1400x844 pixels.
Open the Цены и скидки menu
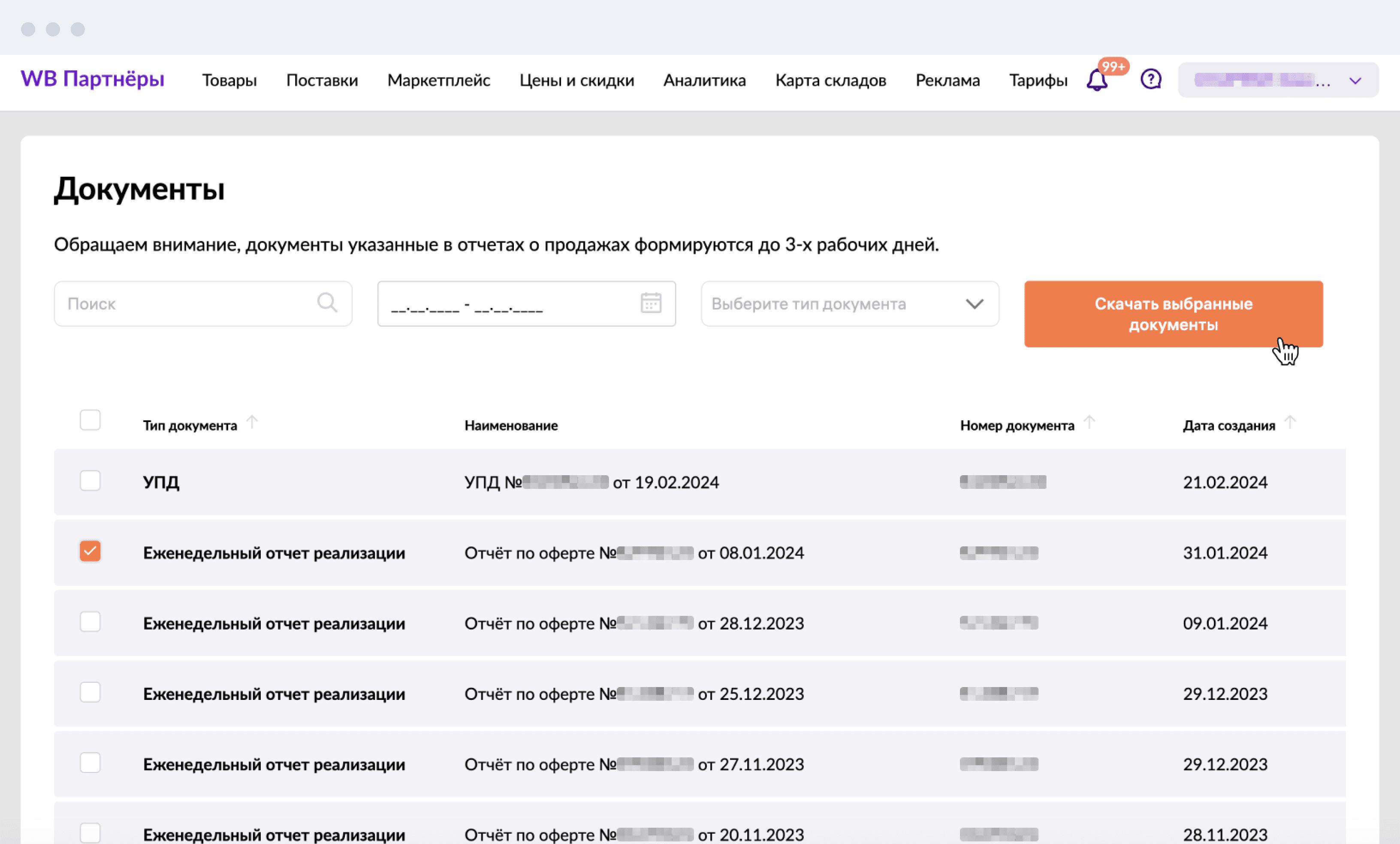click(577, 80)
